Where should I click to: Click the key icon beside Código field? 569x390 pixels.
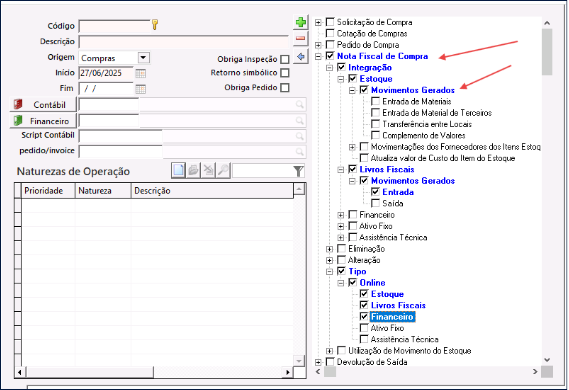click(x=155, y=25)
